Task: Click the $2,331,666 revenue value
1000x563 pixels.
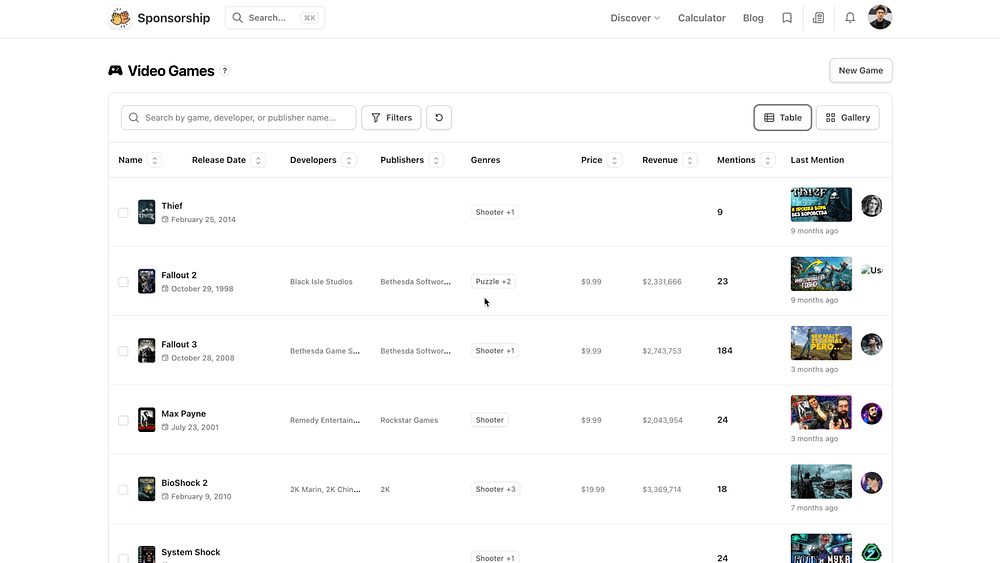Action: pos(662,282)
